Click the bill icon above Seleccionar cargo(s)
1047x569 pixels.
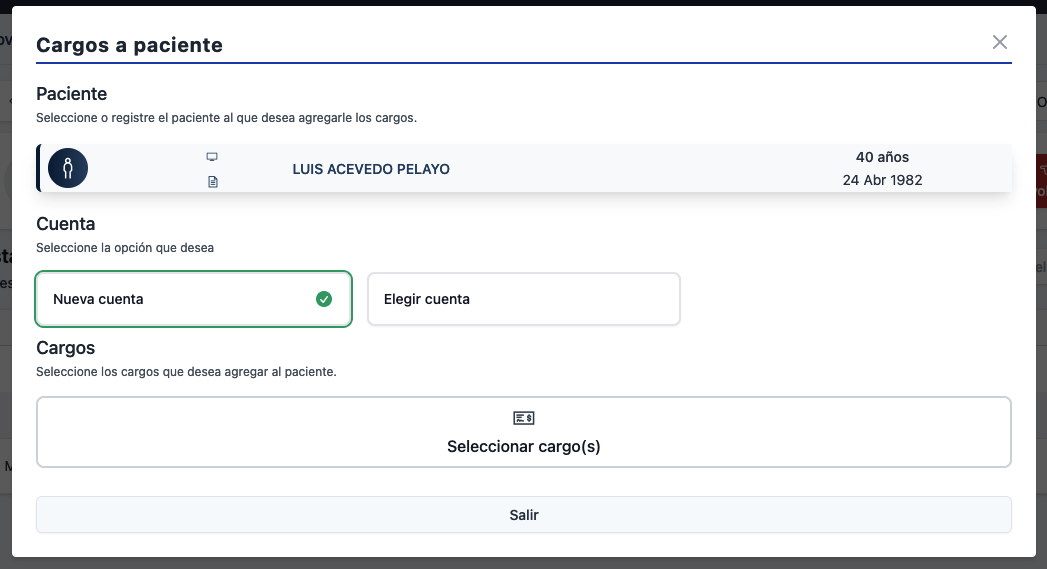tap(524, 418)
